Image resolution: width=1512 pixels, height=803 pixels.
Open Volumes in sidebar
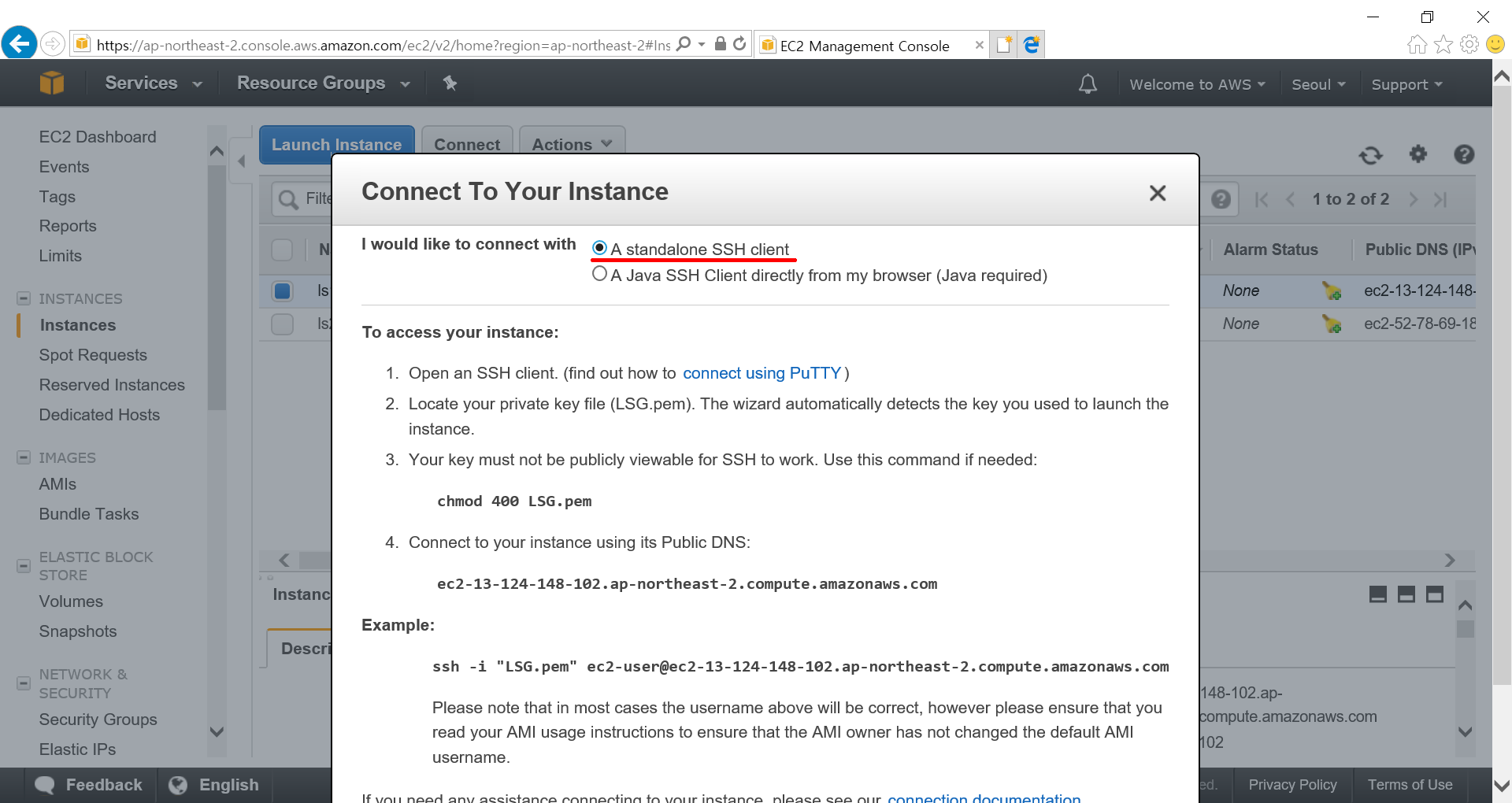71,601
